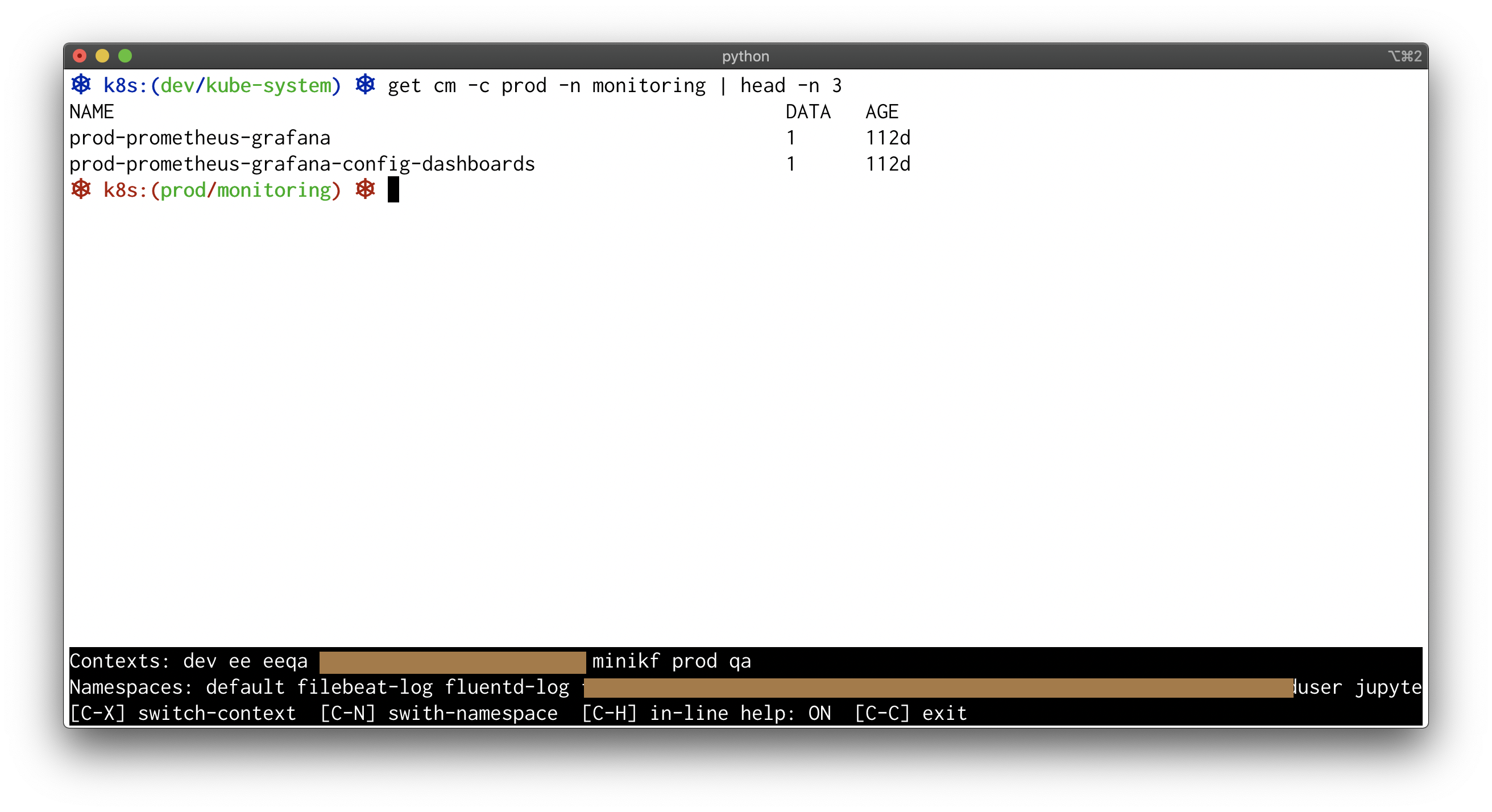Screen dimensions: 1492x812
Task: Click the 'k8s:(dev/kube-system)' prompt text
Action: [x=222, y=86]
